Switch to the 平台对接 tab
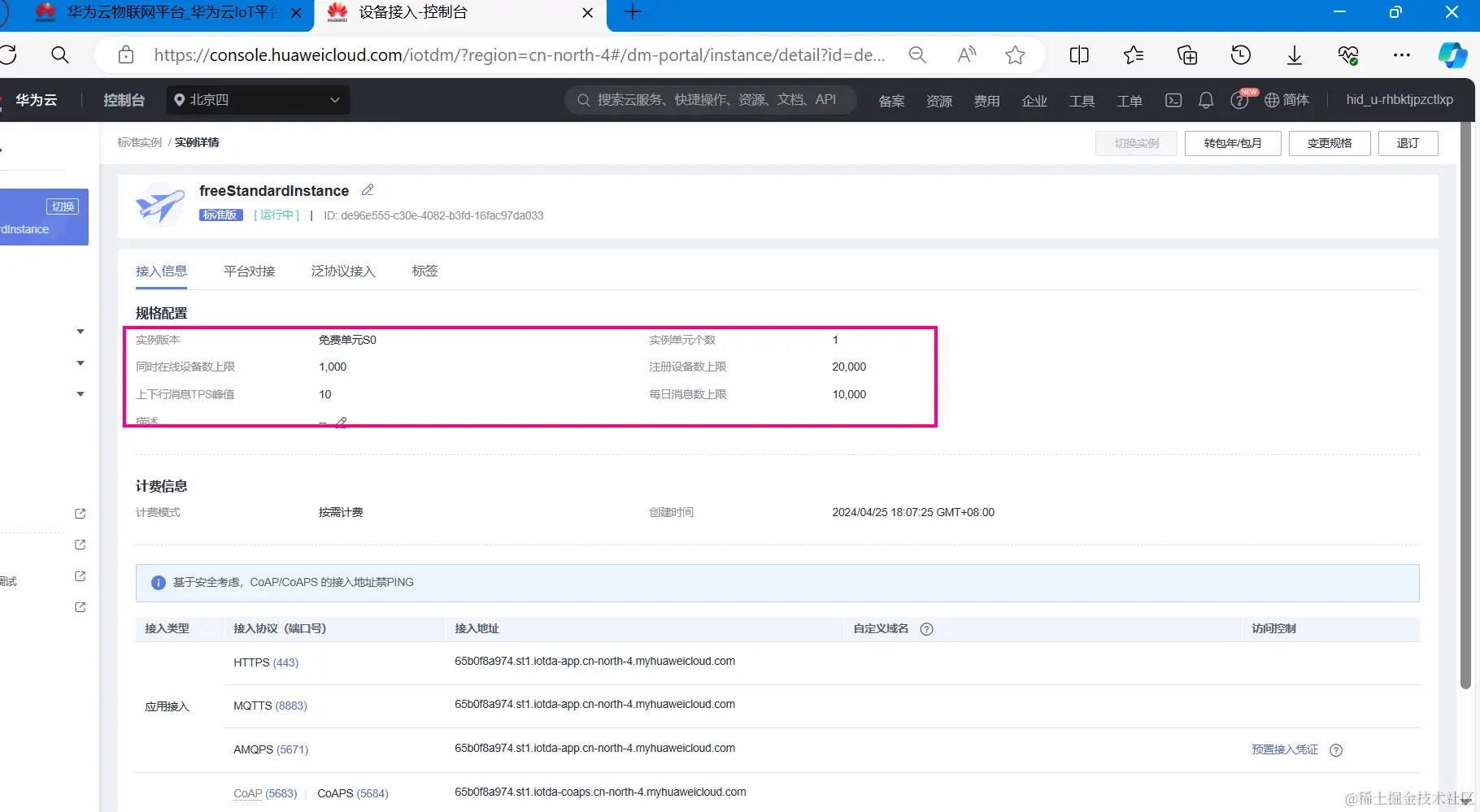1480x812 pixels. point(250,271)
